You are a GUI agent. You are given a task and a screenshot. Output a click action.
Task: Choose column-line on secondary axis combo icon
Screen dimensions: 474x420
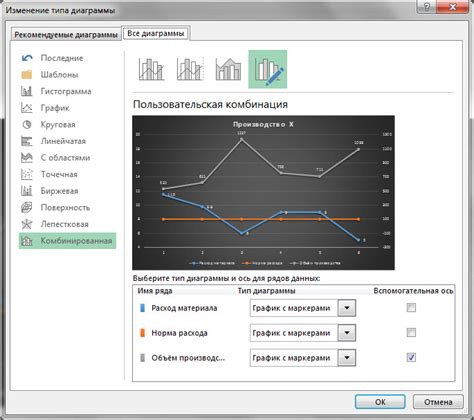190,69
